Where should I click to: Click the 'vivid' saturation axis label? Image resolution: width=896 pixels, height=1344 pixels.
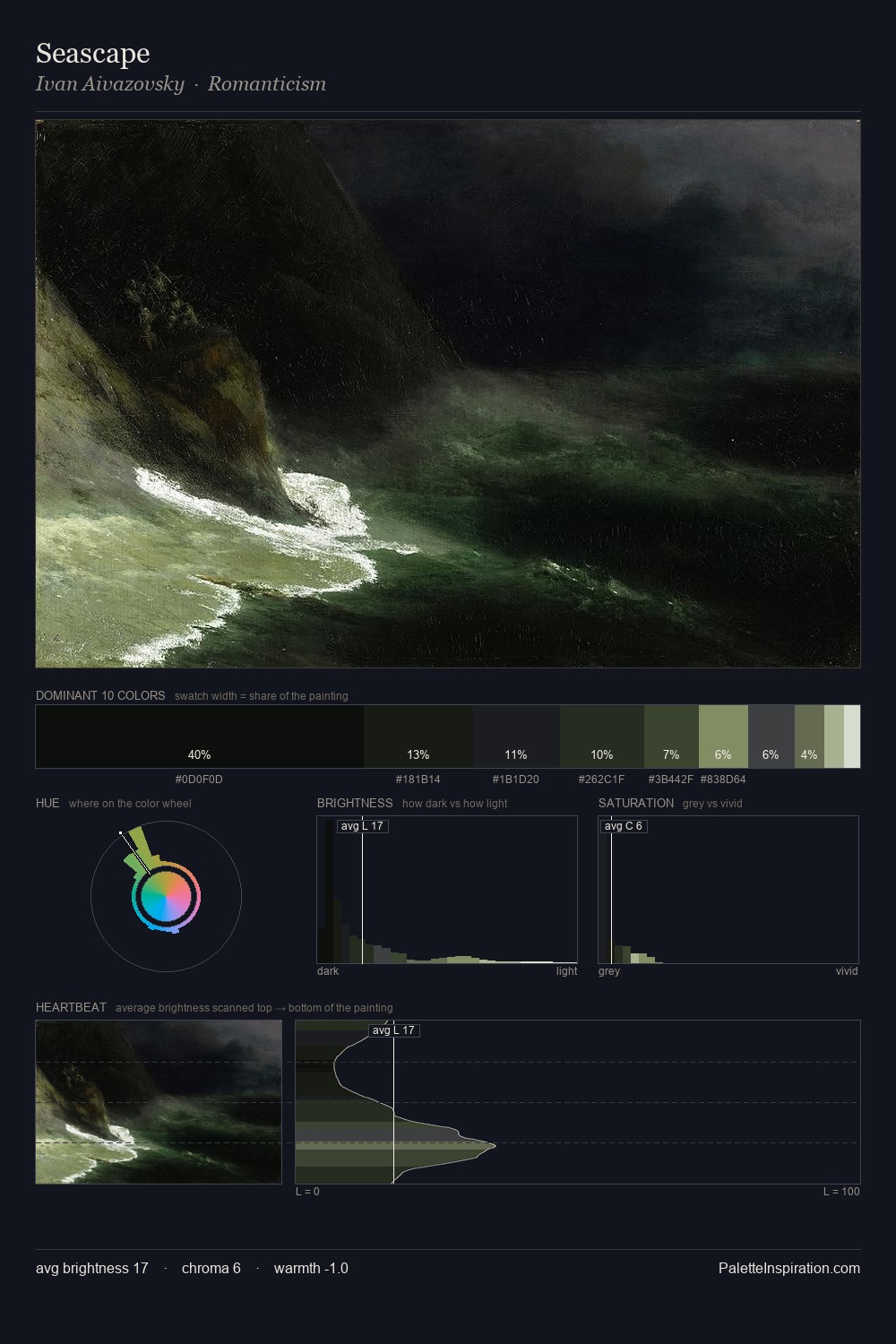(847, 971)
